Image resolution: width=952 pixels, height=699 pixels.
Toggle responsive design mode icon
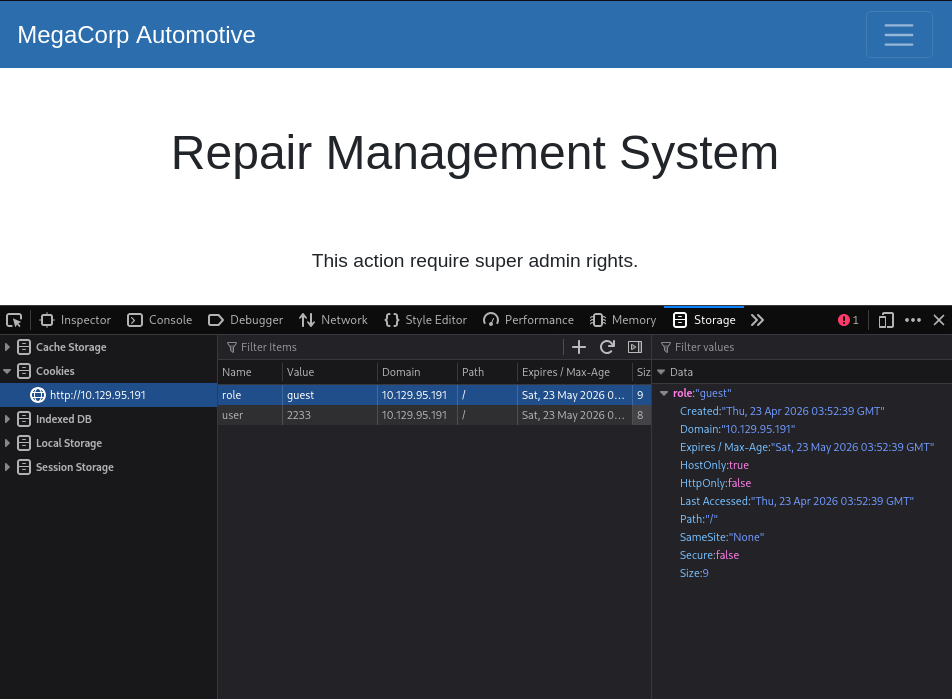886,320
